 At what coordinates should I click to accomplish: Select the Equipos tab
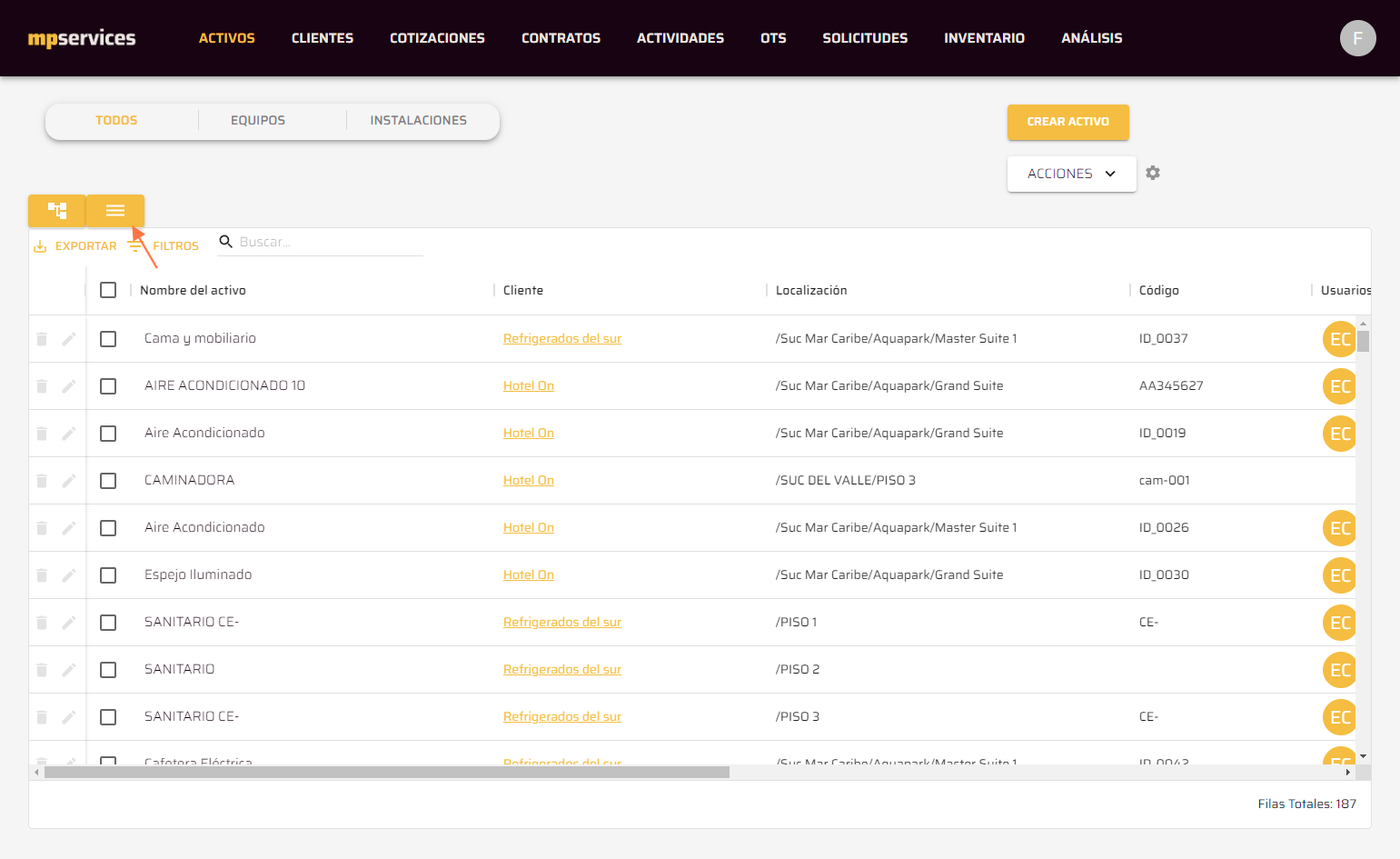pos(258,120)
